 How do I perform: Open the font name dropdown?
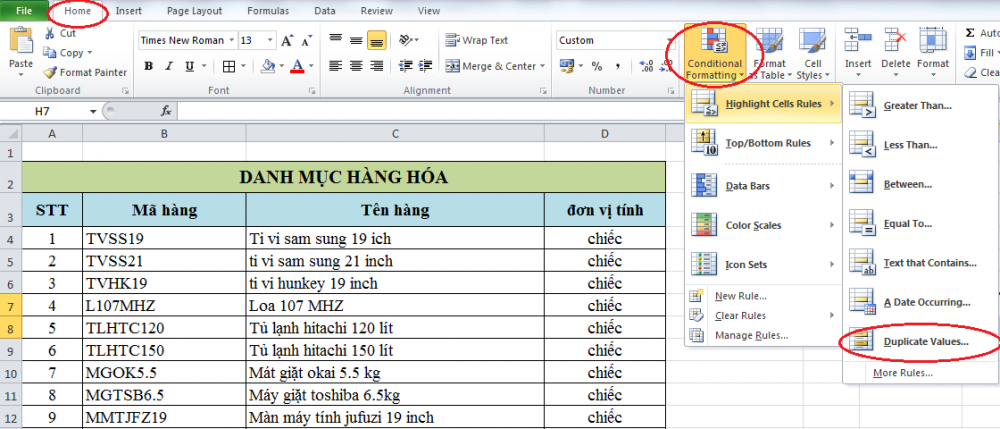click(x=231, y=40)
